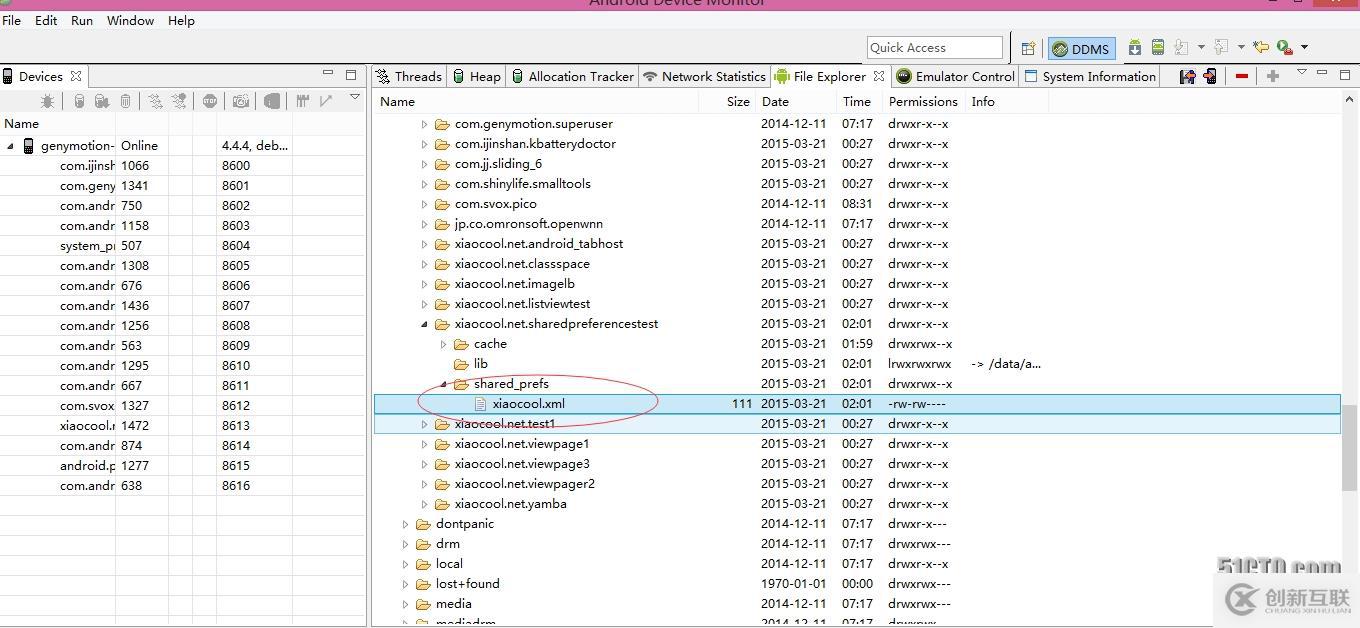
Task: Pull file from device using floppy icon
Action: [1187, 76]
